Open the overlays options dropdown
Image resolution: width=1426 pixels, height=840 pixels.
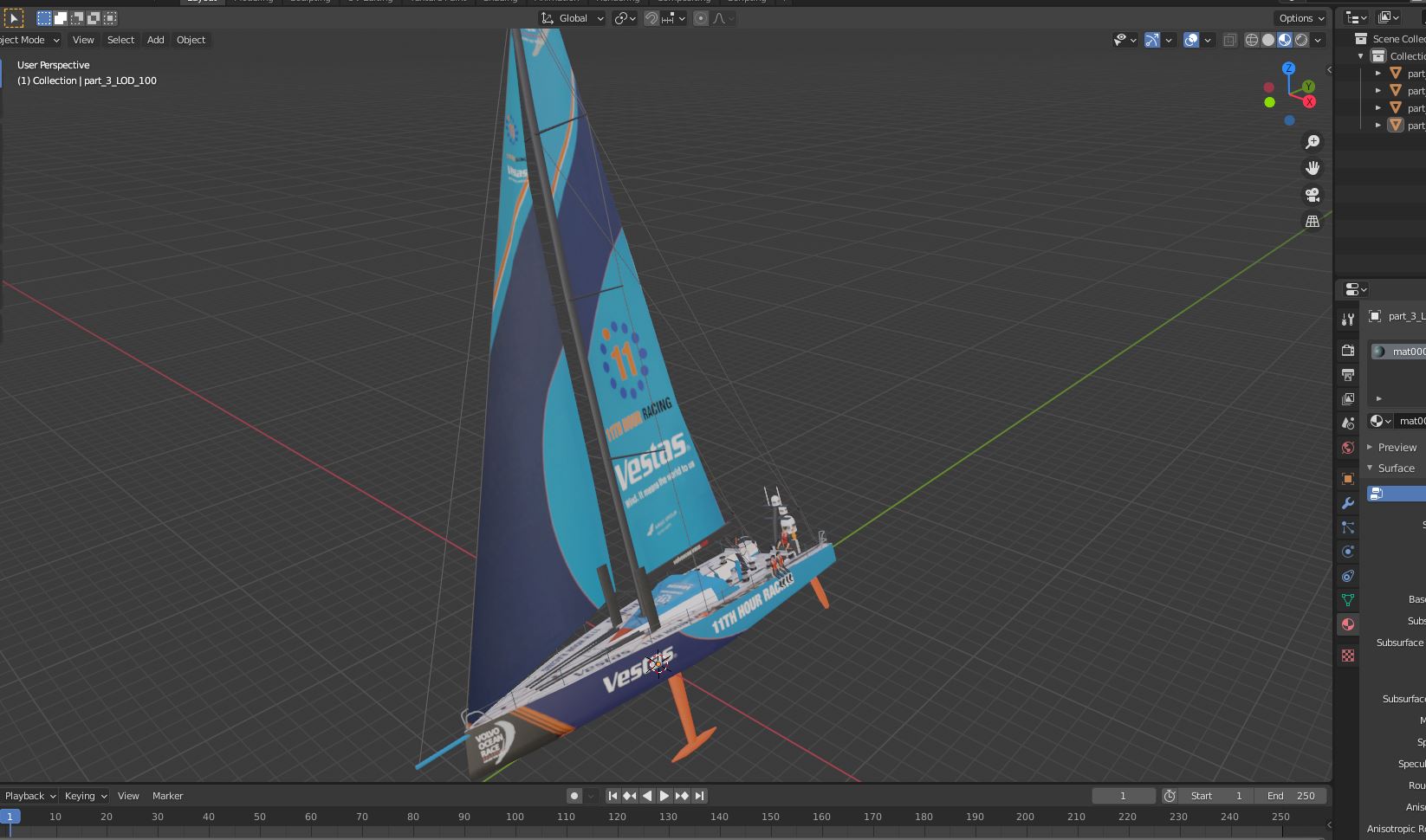[1208, 40]
